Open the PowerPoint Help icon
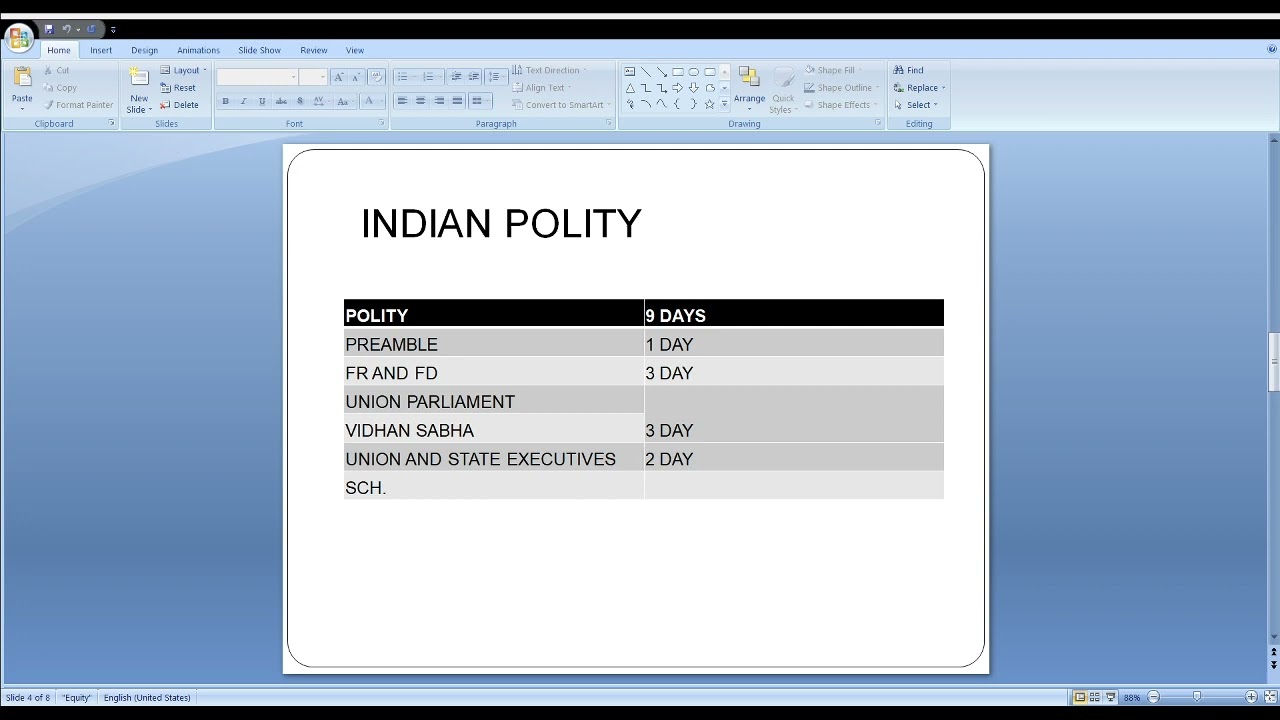The width and height of the screenshot is (1280, 720). point(1272,49)
